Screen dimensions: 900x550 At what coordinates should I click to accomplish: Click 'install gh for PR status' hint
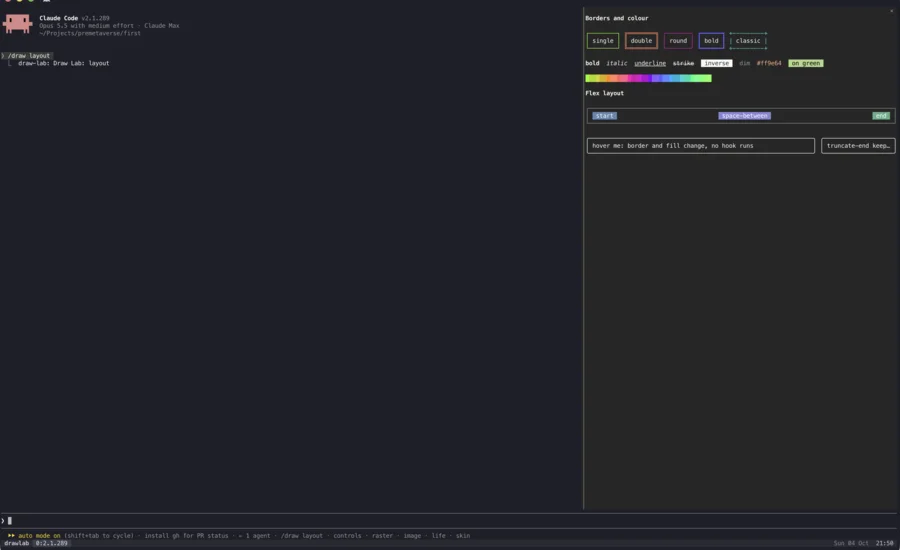(186, 536)
